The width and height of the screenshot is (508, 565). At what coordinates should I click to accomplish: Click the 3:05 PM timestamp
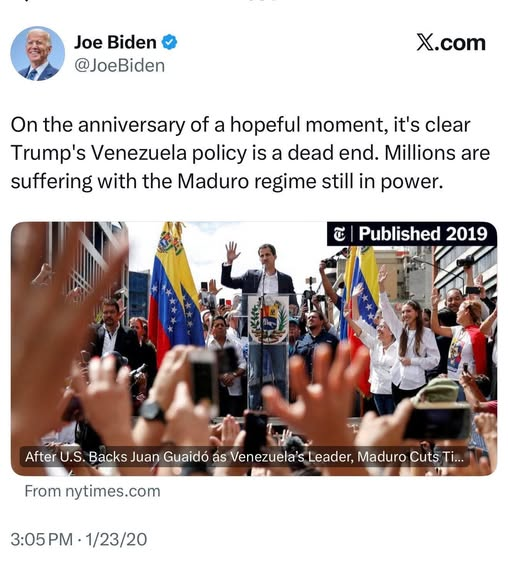pyautogui.click(x=41, y=539)
